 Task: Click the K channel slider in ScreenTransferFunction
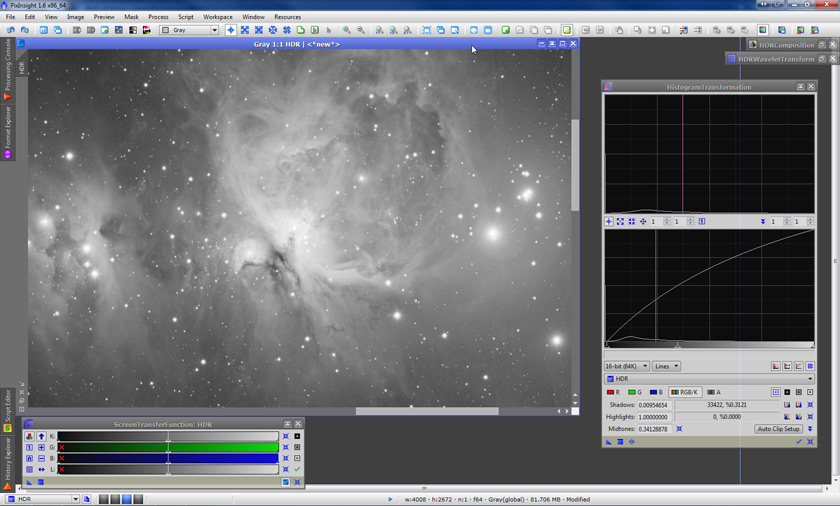pyautogui.click(x=168, y=437)
